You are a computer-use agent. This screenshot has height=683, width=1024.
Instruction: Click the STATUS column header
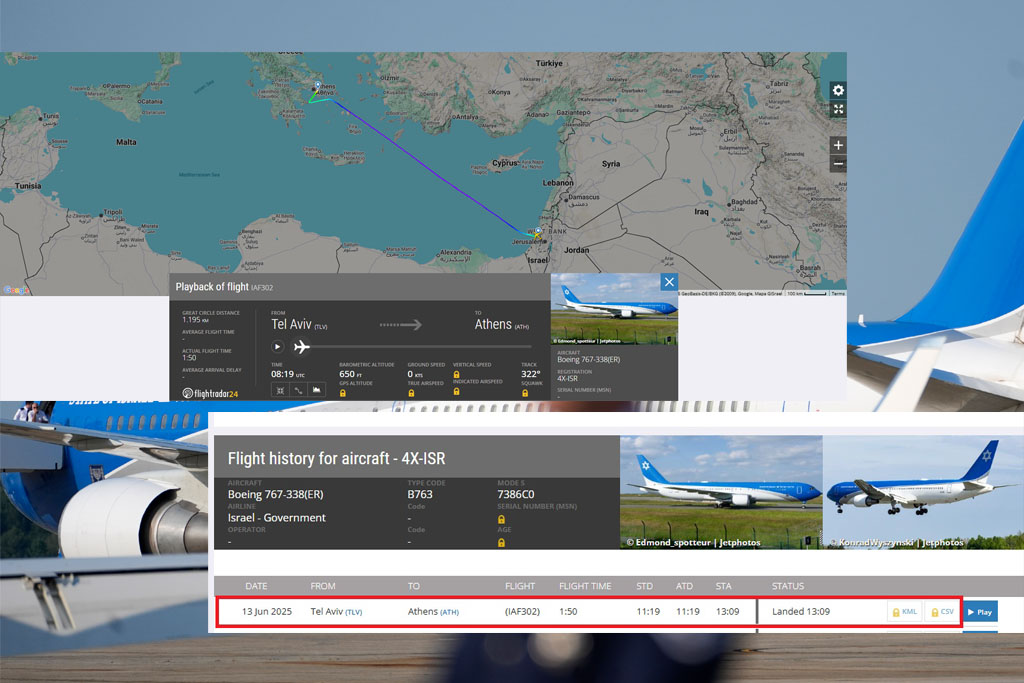[x=788, y=586]
